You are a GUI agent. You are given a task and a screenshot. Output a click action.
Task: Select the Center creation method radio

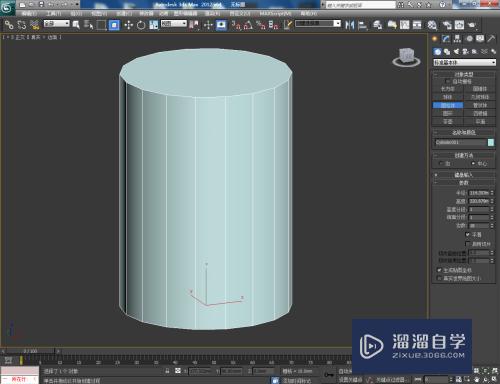473,163
